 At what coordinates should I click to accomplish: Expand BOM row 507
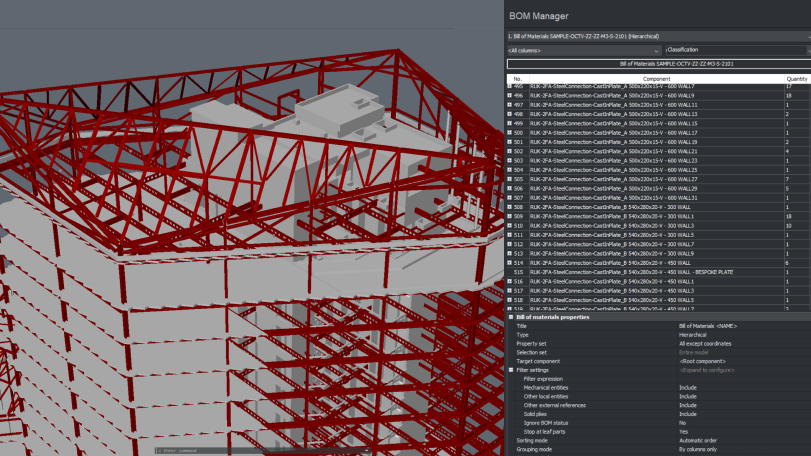click(509, 198)
